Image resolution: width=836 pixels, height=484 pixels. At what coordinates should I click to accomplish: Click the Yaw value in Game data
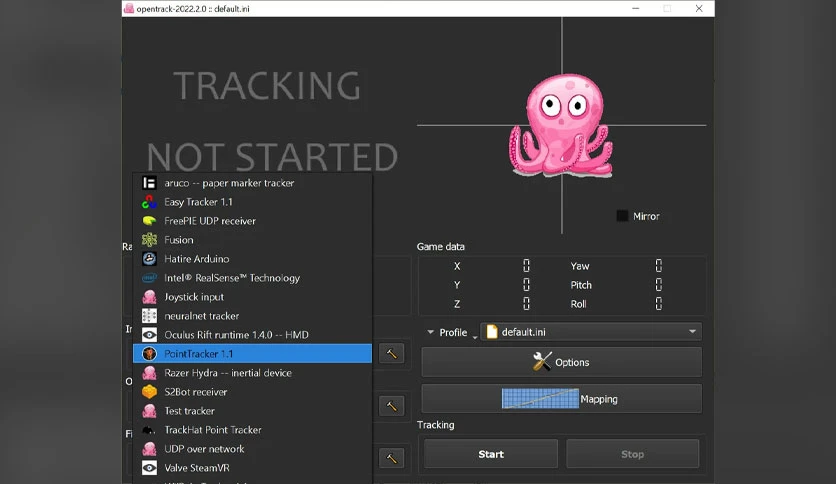[658, 265]
